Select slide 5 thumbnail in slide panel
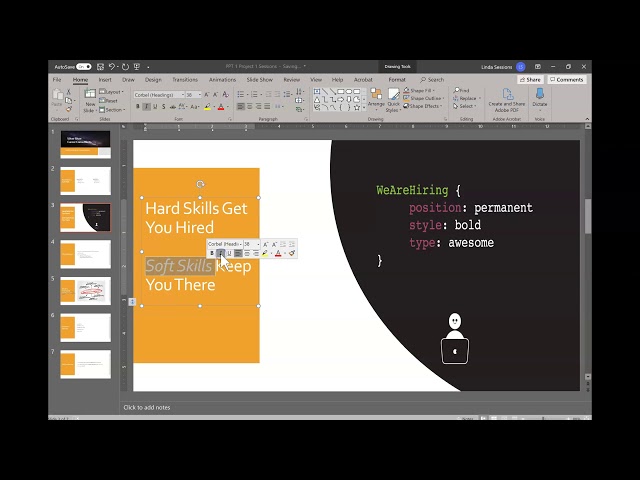Screen dimensions: 640x480 85,291
